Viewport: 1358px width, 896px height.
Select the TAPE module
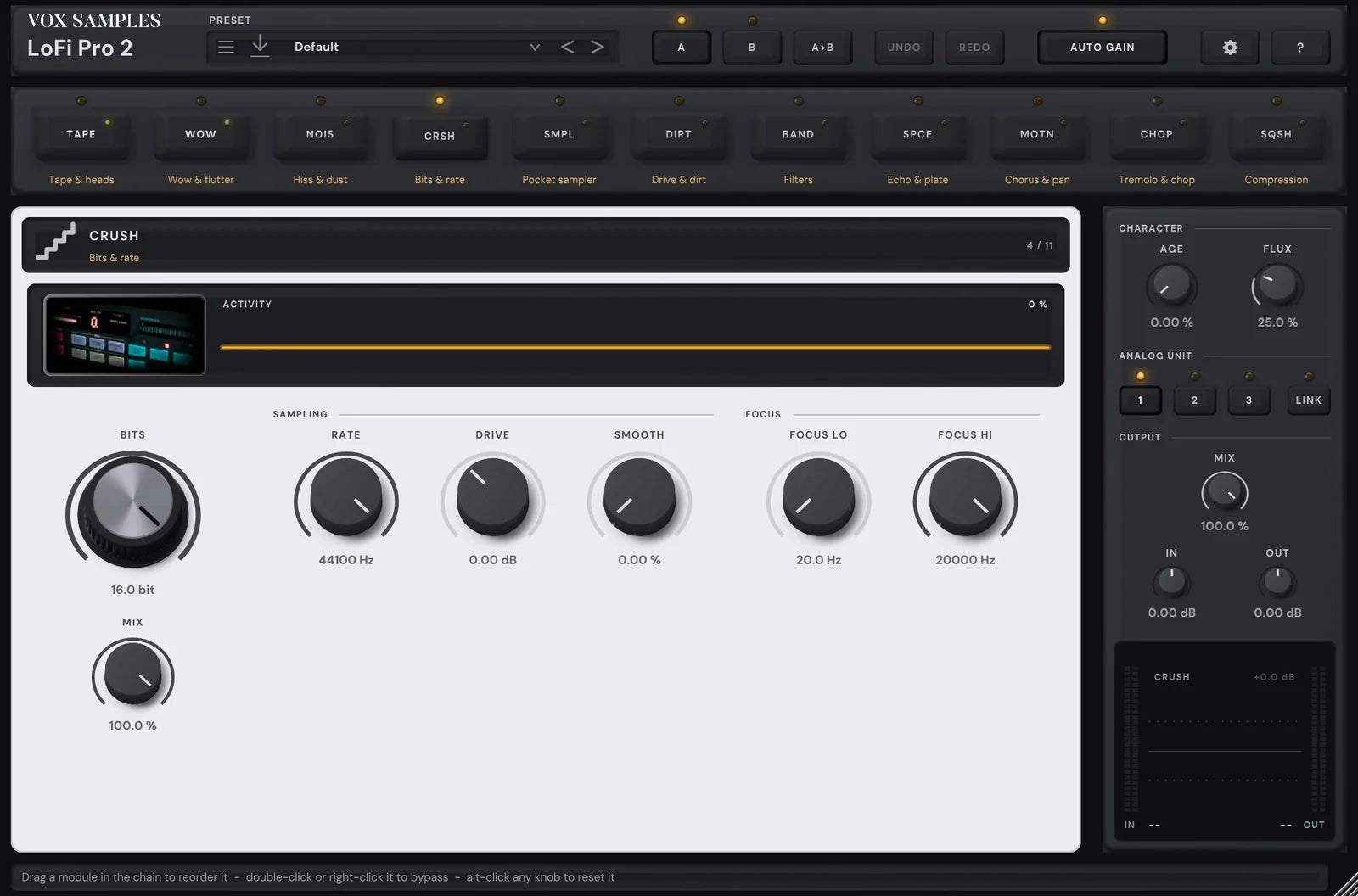pos(81,134)
